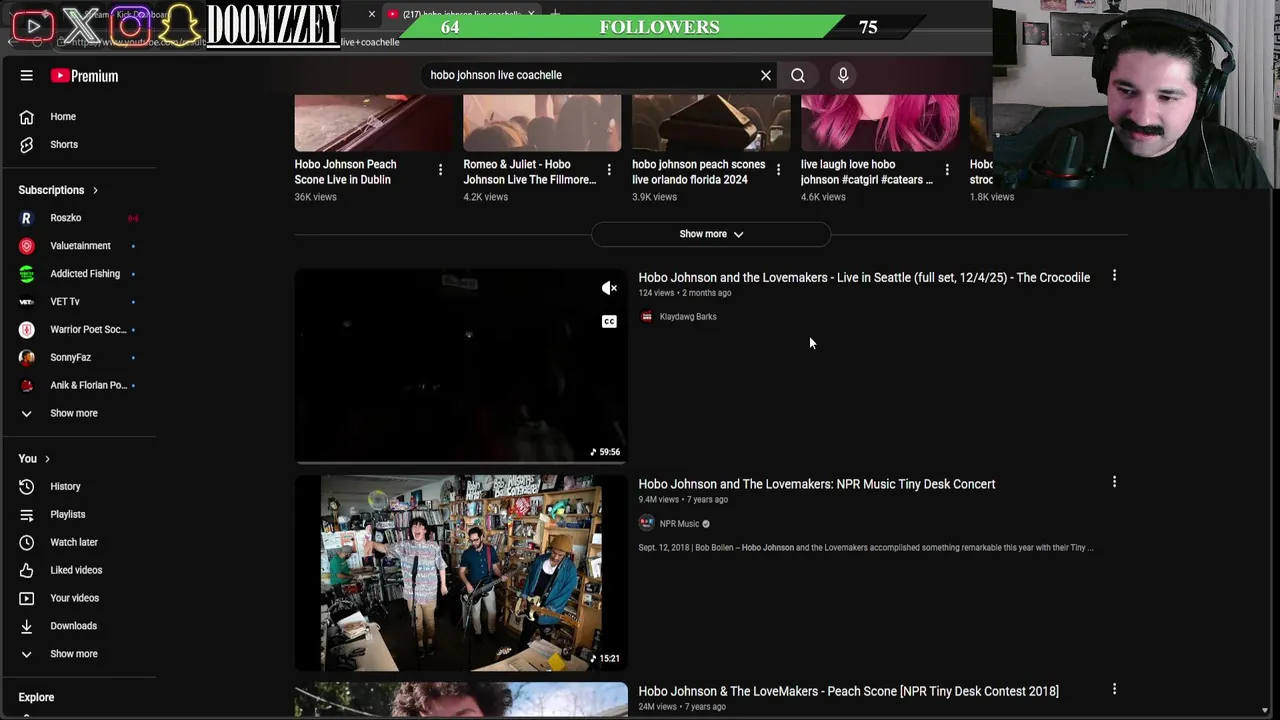Open options menu for Peach Scone Contest video
1280x720 pixels.
(1114, 689)
